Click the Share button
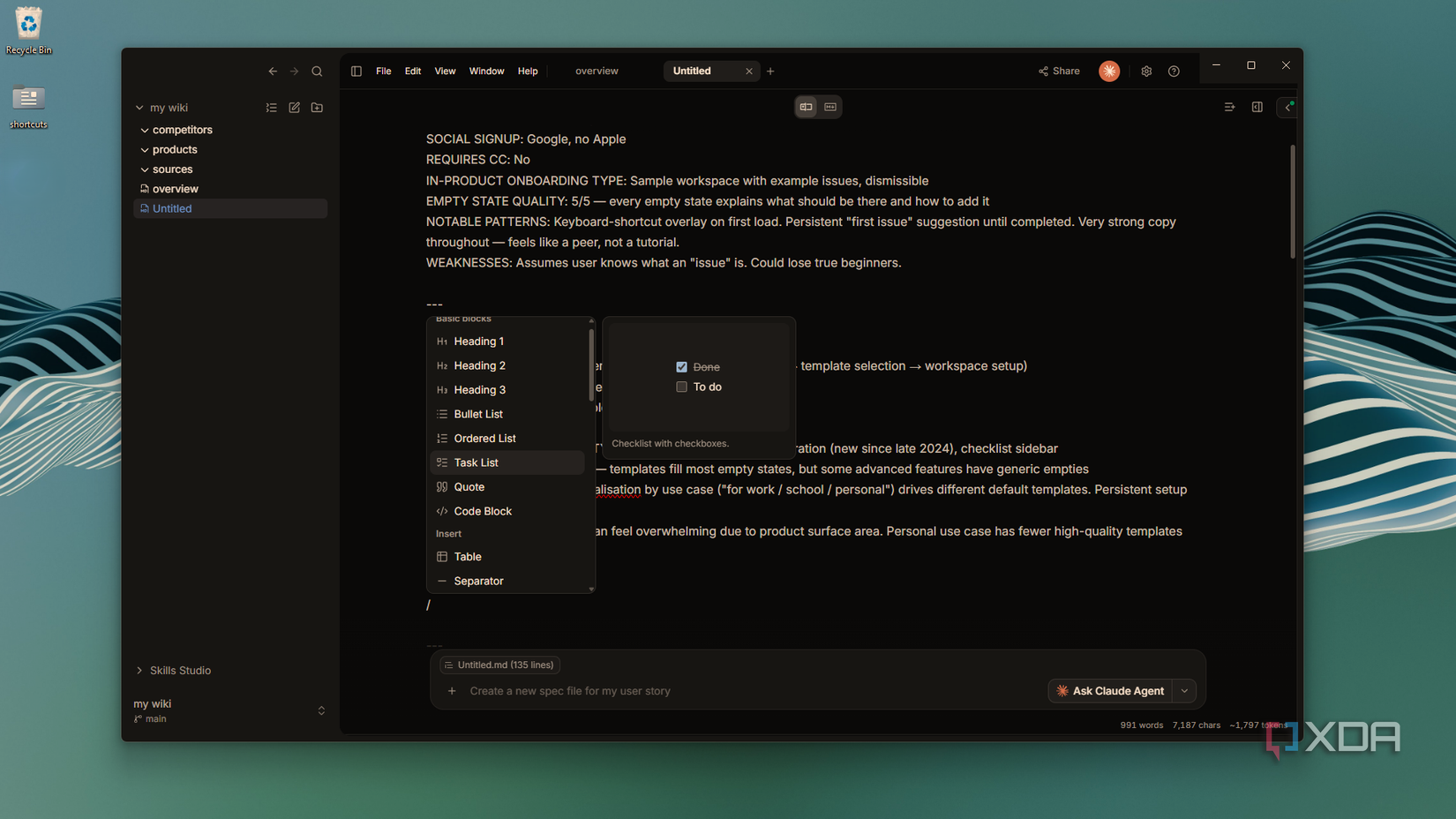This screenshot has height=819, width=1456. coord(1059,71)
